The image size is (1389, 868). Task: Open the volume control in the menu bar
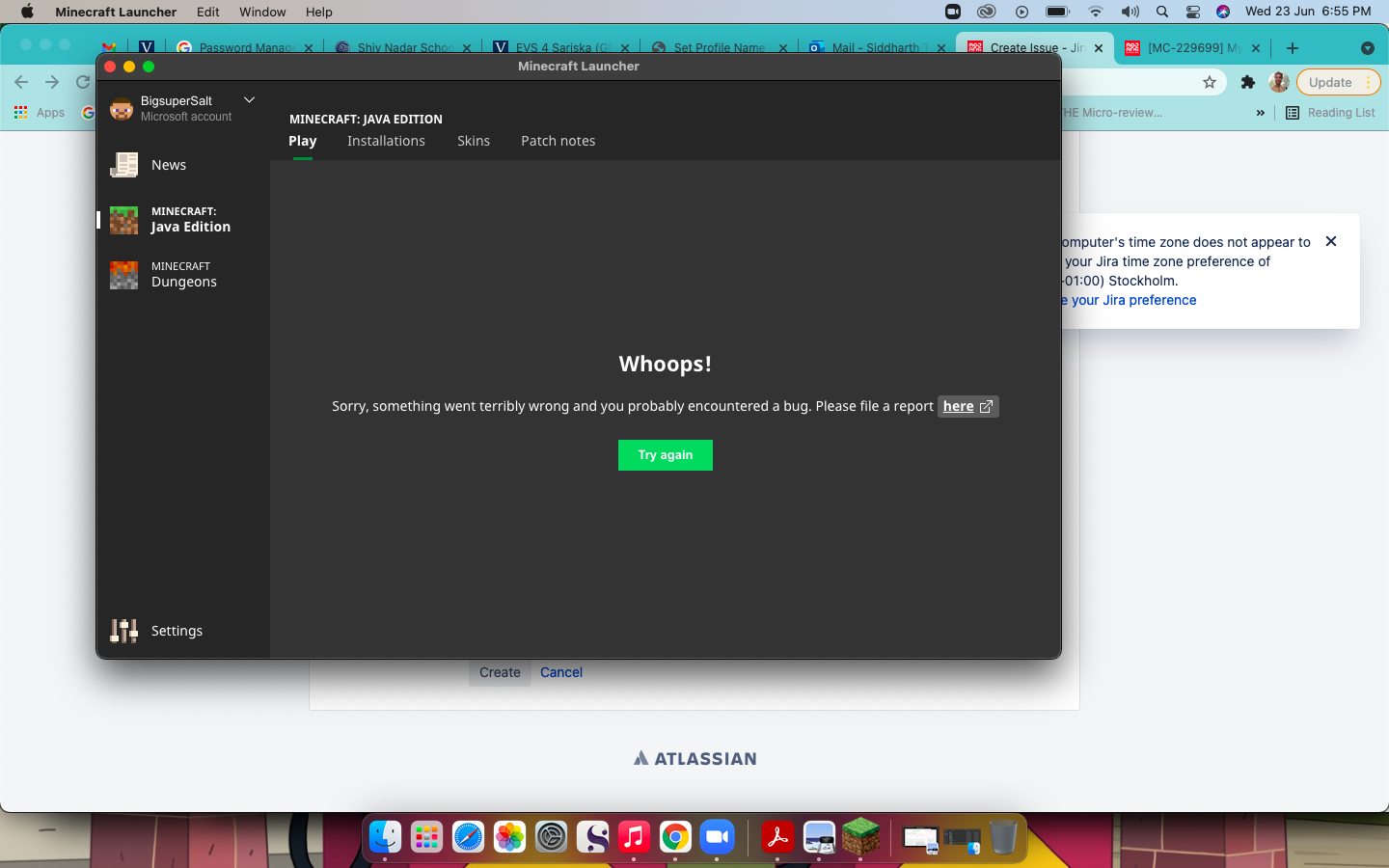(1130, 12)
